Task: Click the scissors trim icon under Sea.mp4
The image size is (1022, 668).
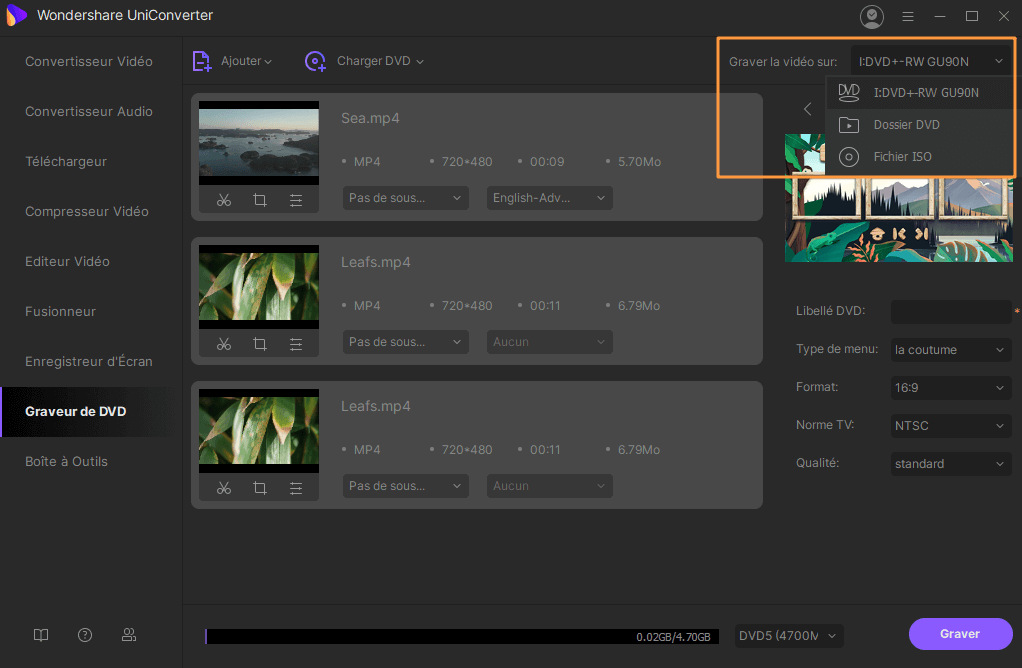Action: point(223,200)
